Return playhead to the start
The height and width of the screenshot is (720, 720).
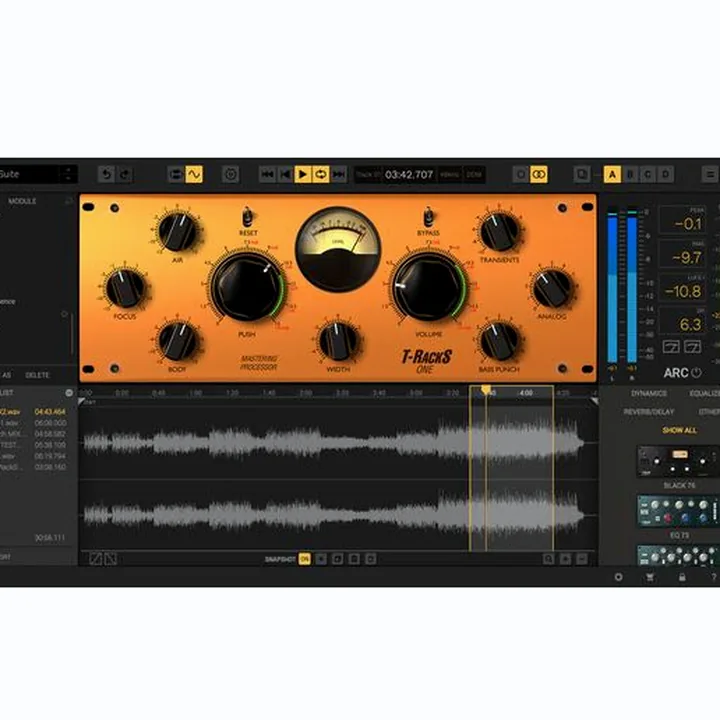[285, 174]
